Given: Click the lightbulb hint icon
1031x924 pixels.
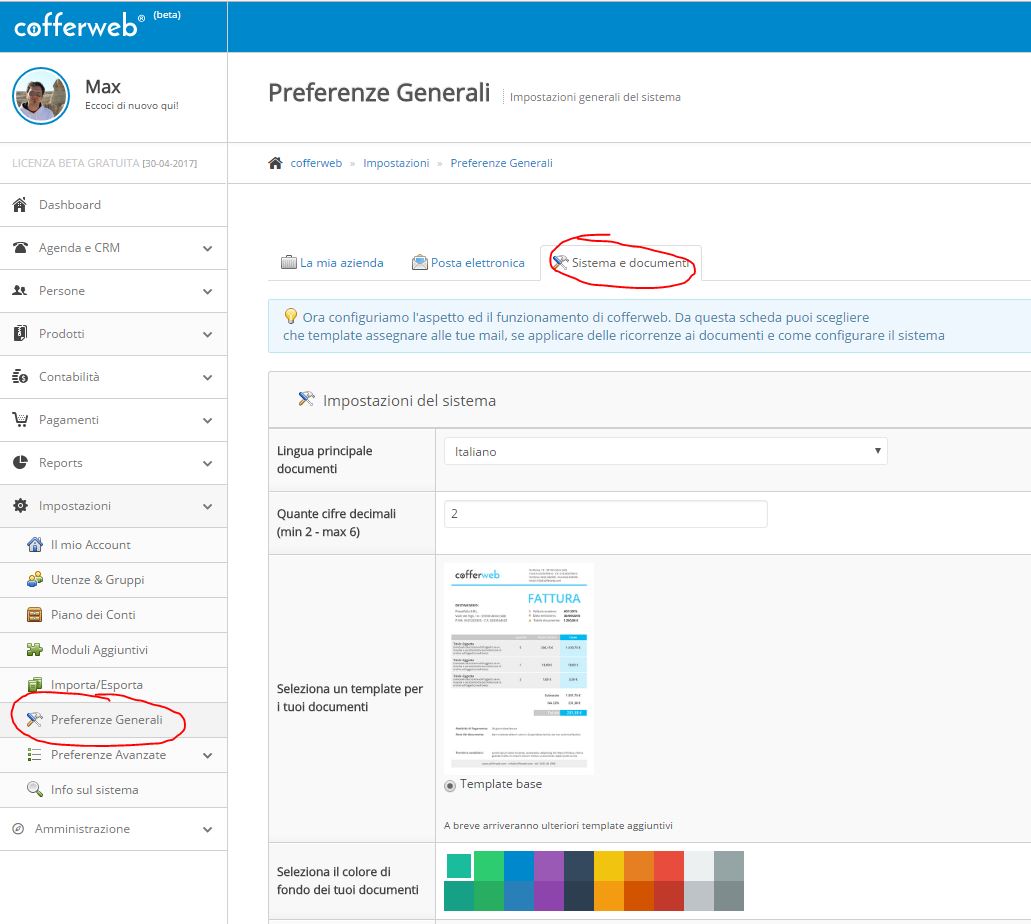Looking at the screenshot, I should (291, 316).
